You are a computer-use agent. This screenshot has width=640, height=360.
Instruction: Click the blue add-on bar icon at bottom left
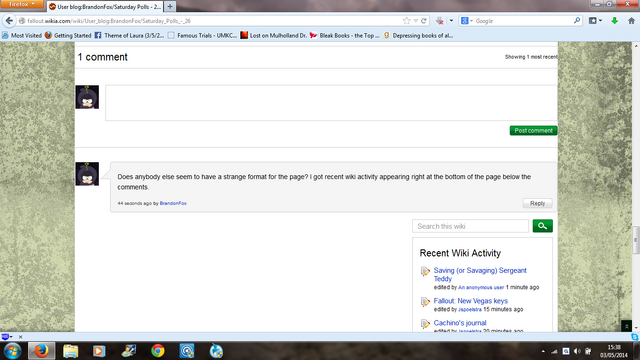[5, 337]
